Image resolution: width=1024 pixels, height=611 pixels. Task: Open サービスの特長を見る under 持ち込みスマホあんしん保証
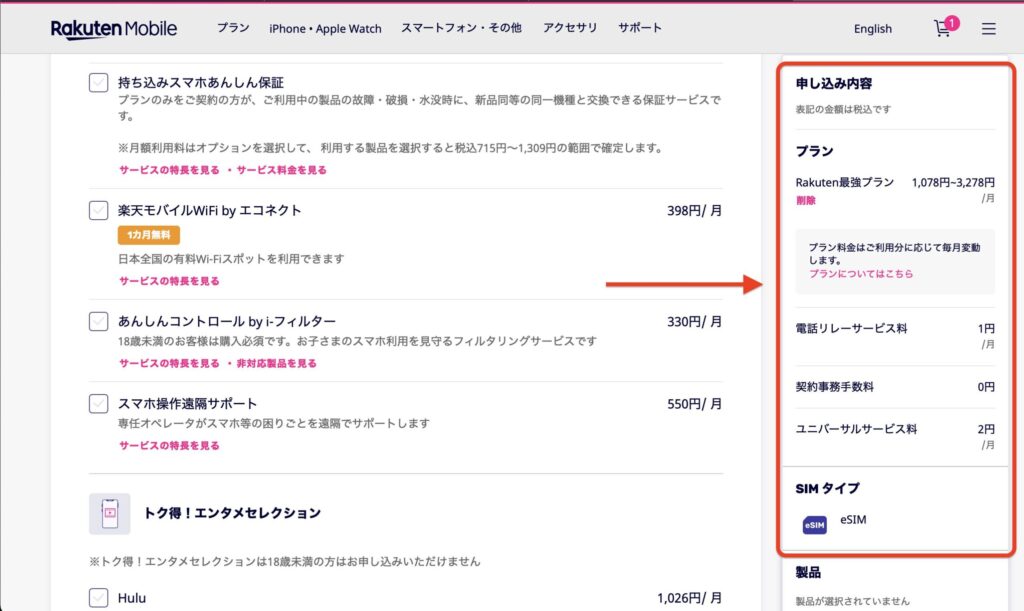pyautogui.click(x=169, y=170)
